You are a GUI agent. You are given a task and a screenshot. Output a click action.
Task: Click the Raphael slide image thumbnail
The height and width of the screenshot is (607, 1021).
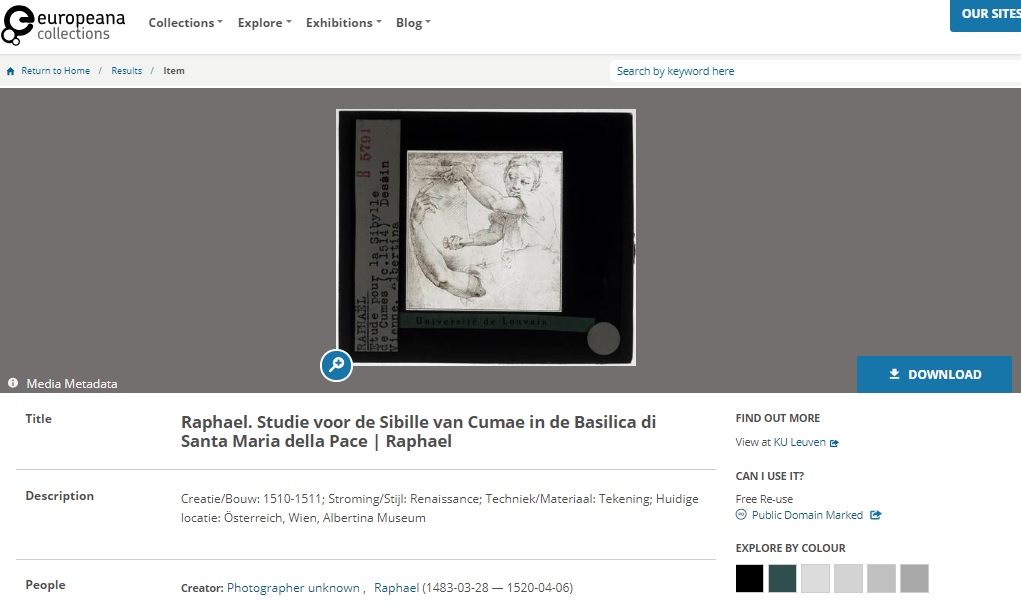486,237
